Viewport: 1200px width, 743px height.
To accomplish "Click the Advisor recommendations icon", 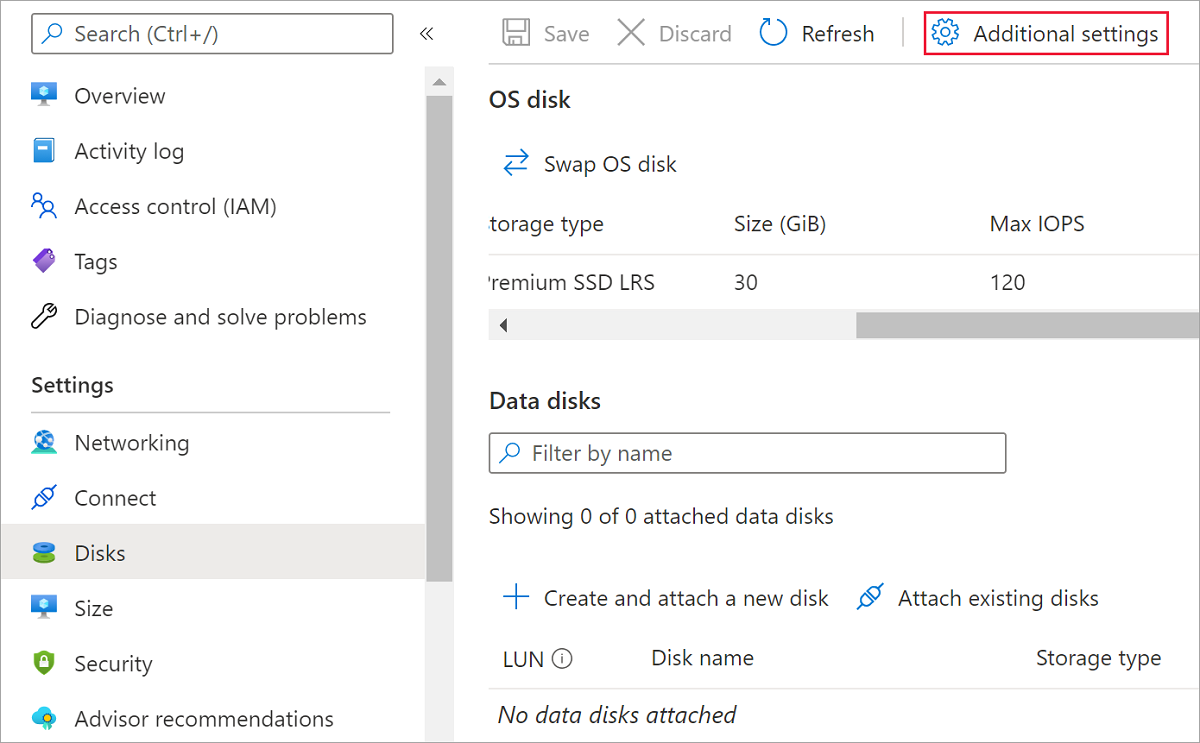I will [x=44, y=718].
